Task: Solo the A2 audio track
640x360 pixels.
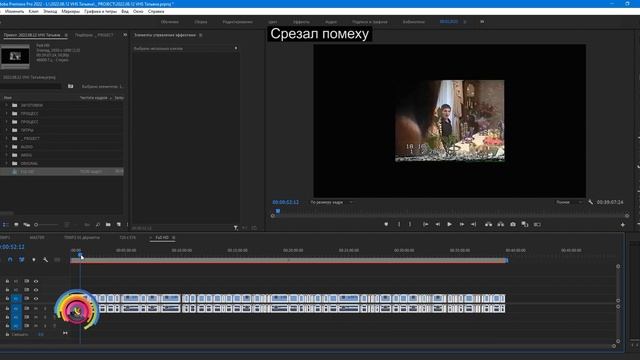Action: click(x=45, y=317)
